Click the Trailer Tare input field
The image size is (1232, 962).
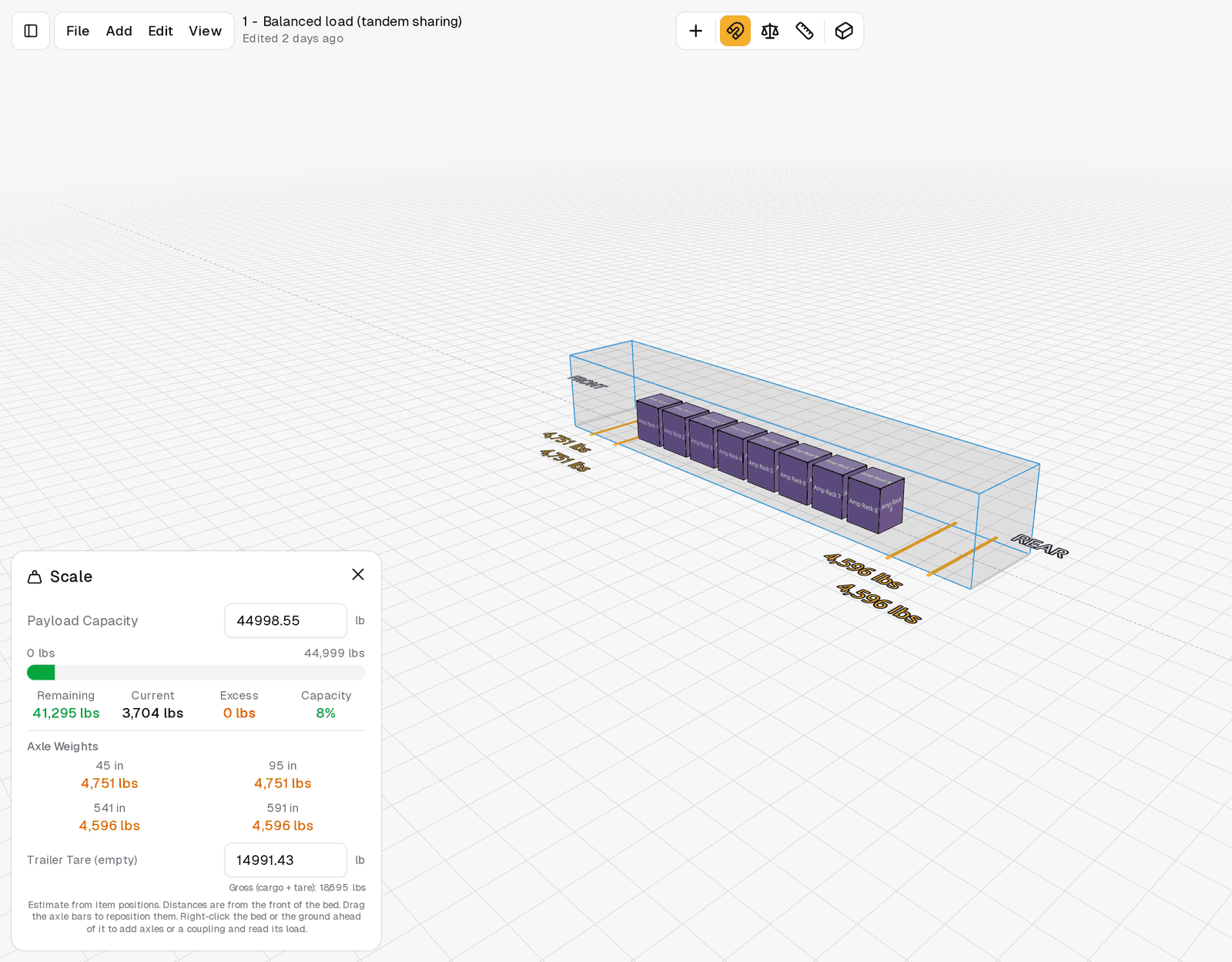point(286,860)
